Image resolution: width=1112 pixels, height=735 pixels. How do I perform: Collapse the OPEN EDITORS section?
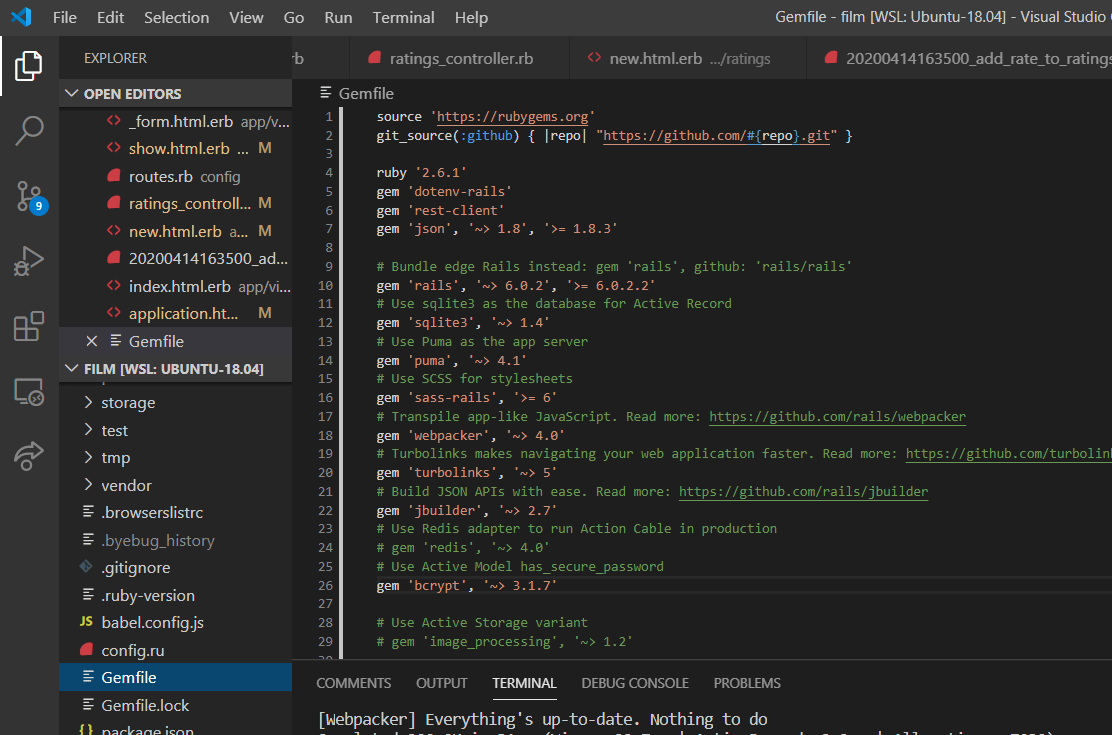(72, 92)
